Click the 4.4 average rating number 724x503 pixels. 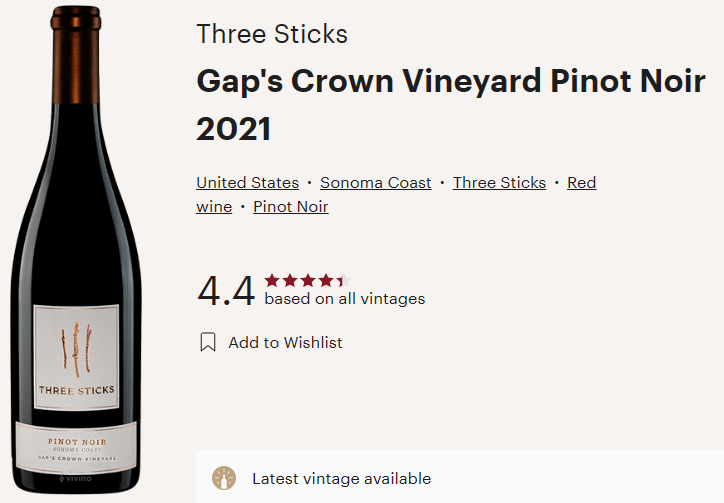pyautogui.click(x=226, y=290)
